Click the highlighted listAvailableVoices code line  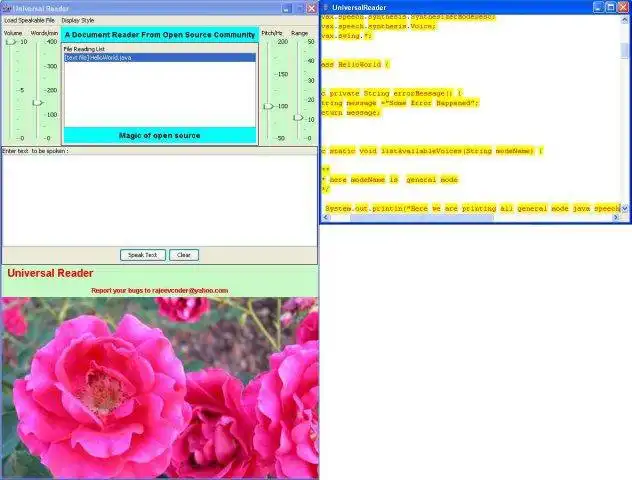(x=432, y=151)
